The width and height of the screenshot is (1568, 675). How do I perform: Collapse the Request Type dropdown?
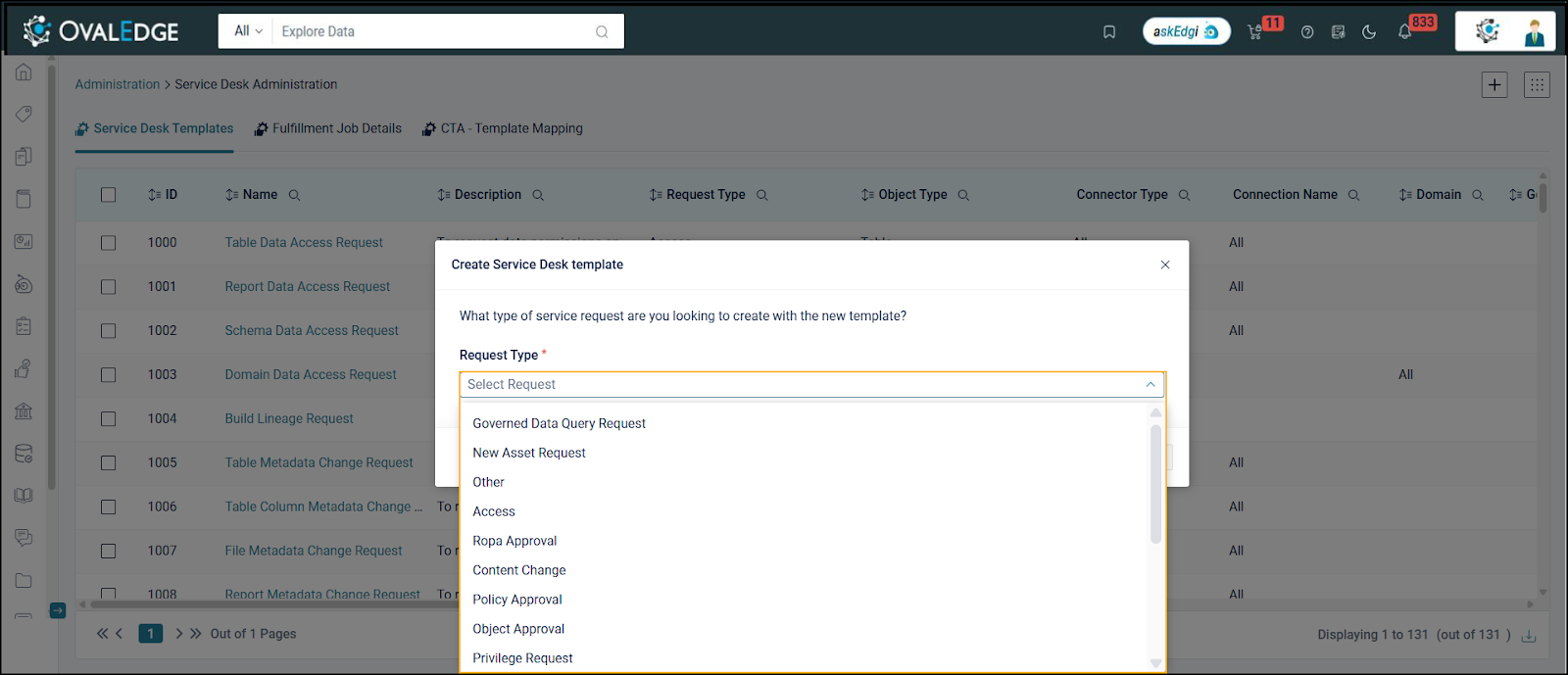click(1150, 385)
